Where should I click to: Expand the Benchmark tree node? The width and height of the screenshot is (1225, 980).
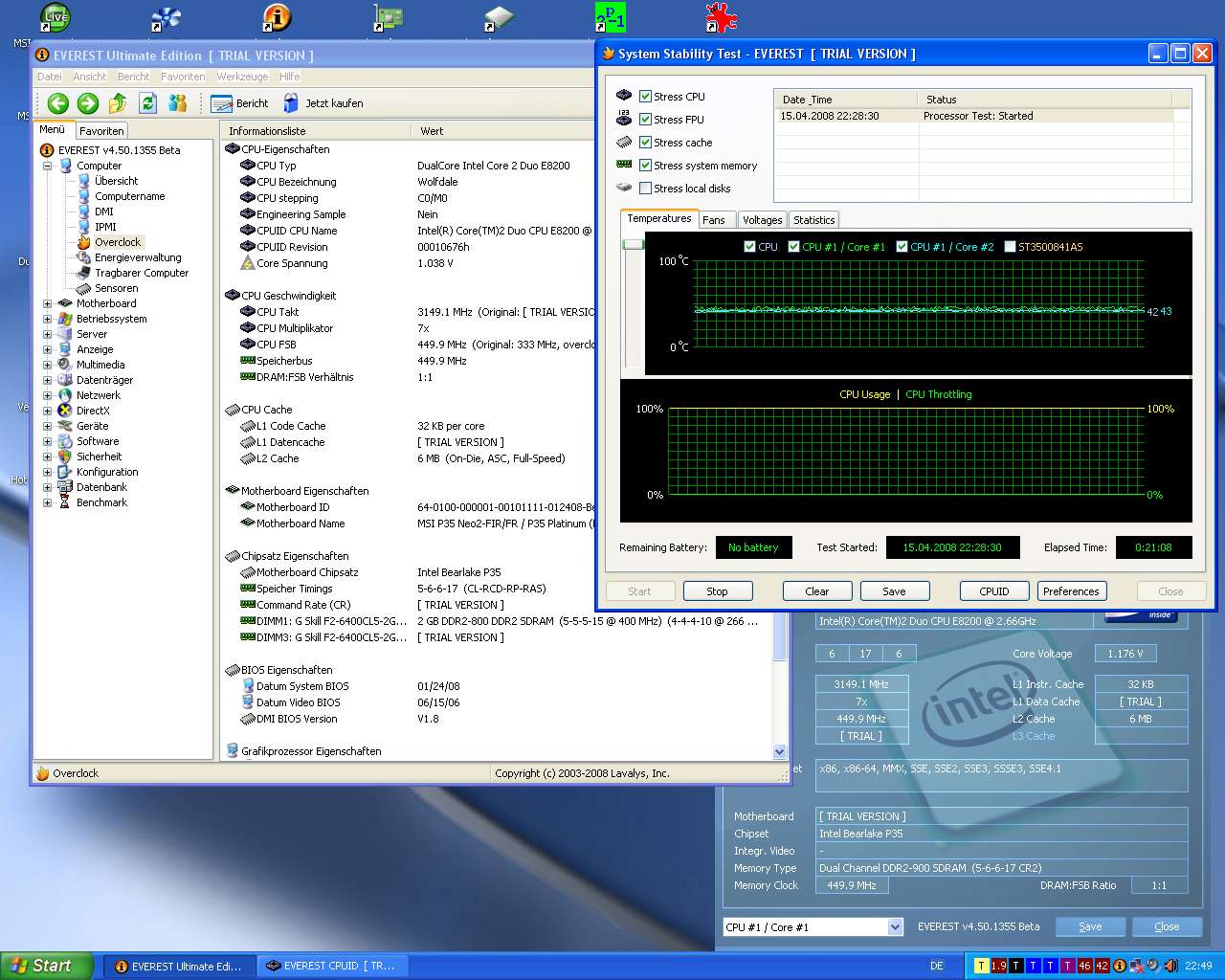pyautogui.click(x=47, y=502)
